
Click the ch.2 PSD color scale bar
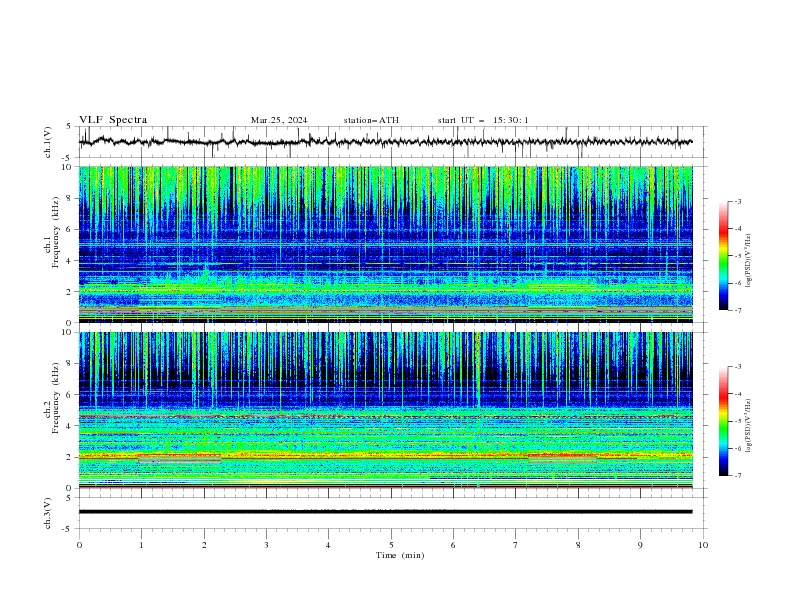(723, 421)
